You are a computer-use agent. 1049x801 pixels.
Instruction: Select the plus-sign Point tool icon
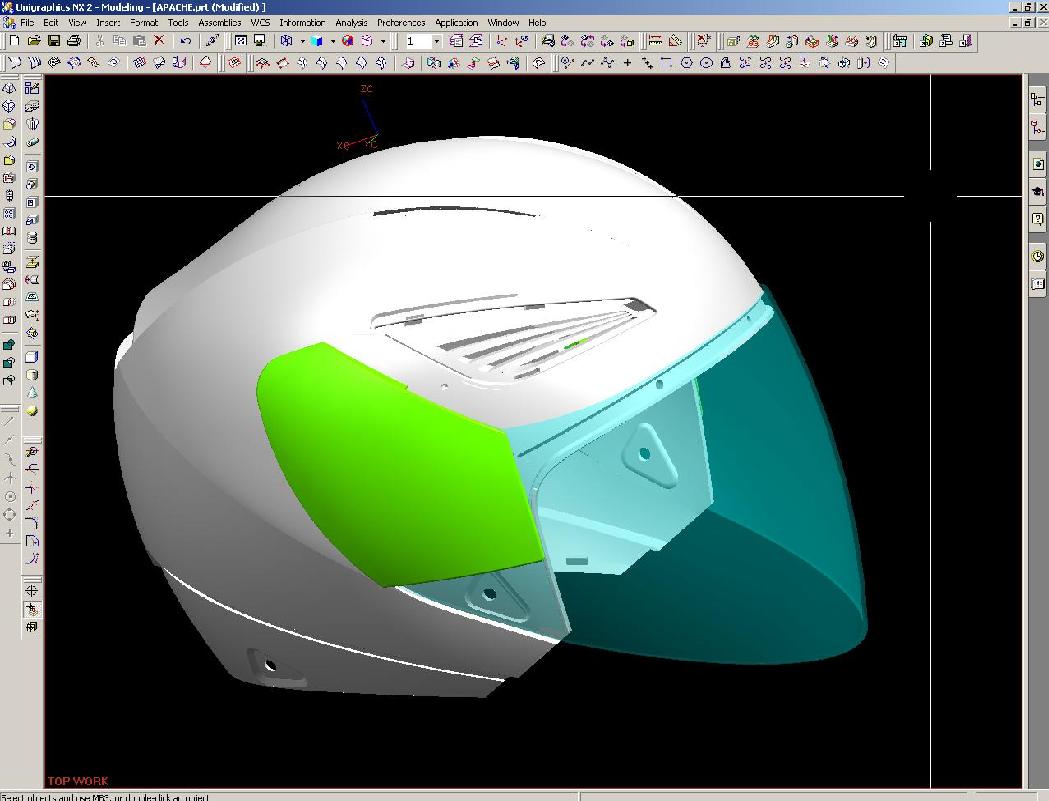coord(628,63)
